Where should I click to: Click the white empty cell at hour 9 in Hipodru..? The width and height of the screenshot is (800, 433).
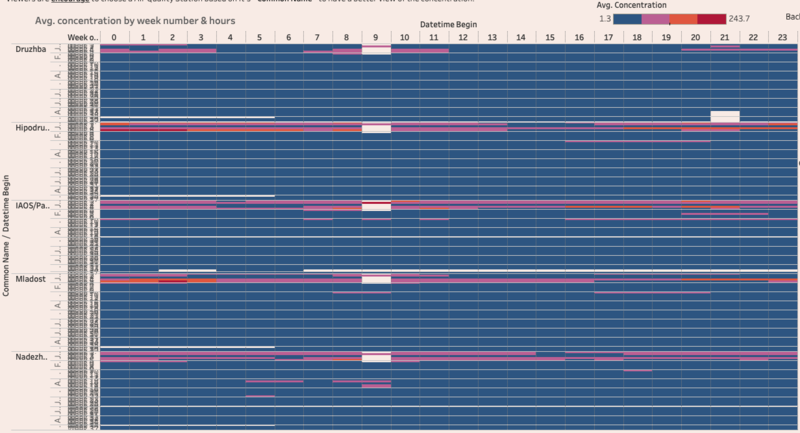(x=377, y=129)
